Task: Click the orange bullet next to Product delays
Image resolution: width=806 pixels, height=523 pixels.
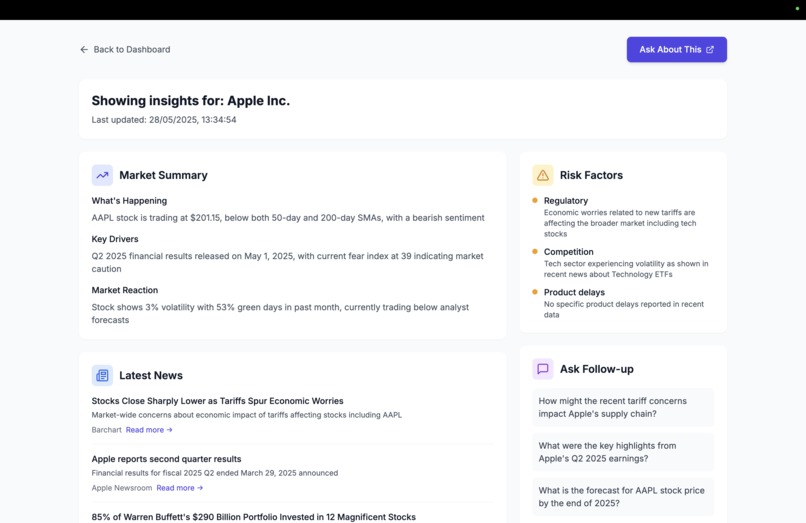Action: point(535,292)
